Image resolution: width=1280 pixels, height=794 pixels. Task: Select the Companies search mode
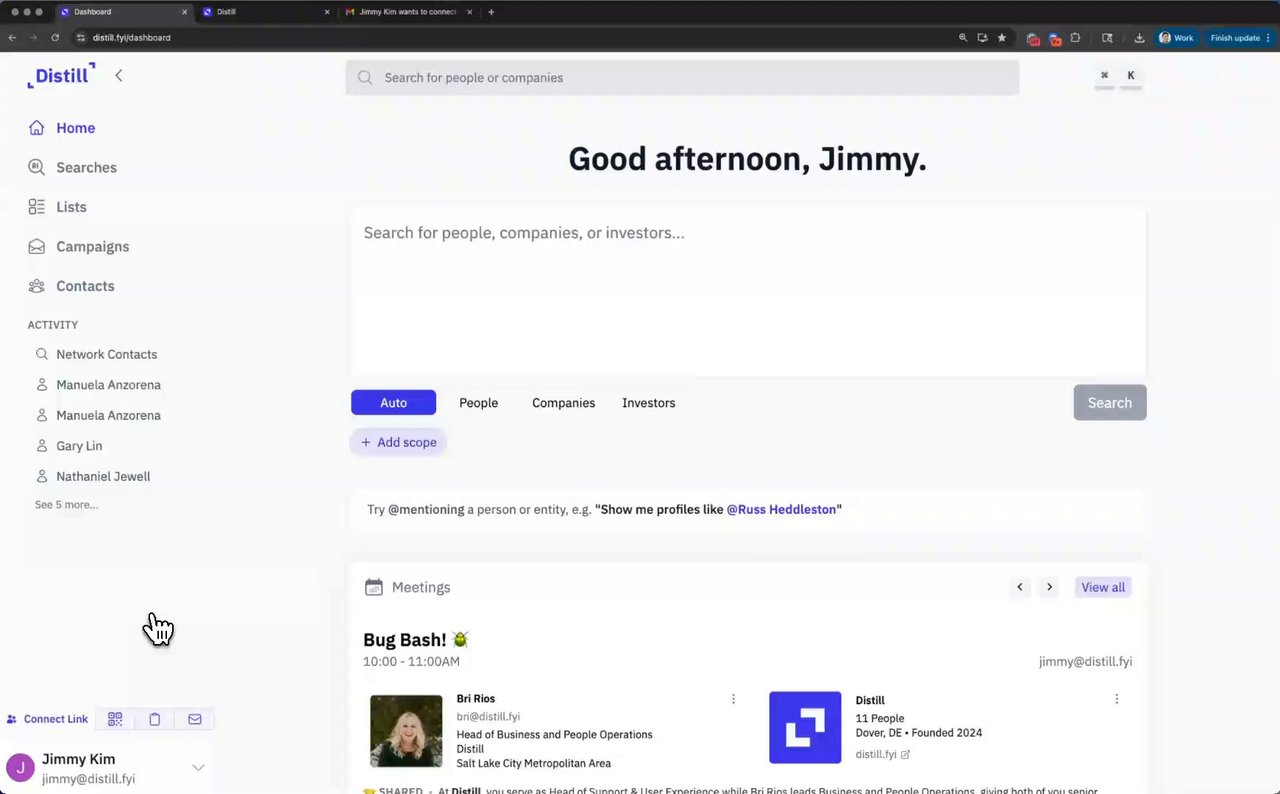pos(563,403)
